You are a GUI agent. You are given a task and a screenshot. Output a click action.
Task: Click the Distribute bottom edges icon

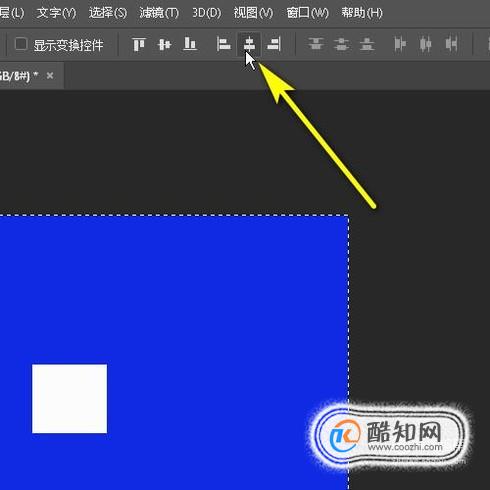367,44
